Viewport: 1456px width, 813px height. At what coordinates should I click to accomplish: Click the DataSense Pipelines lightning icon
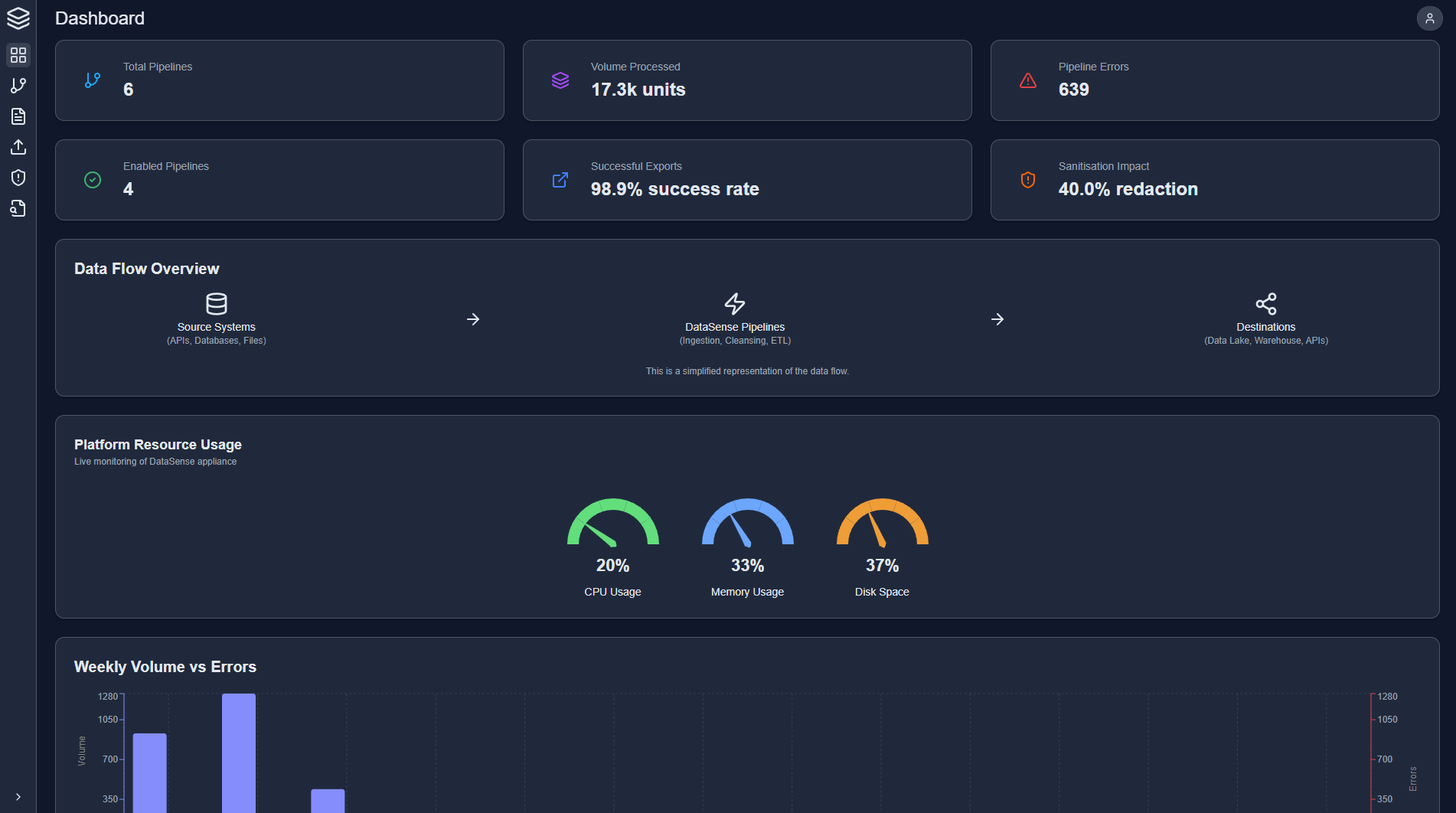[x=734, y=304]
